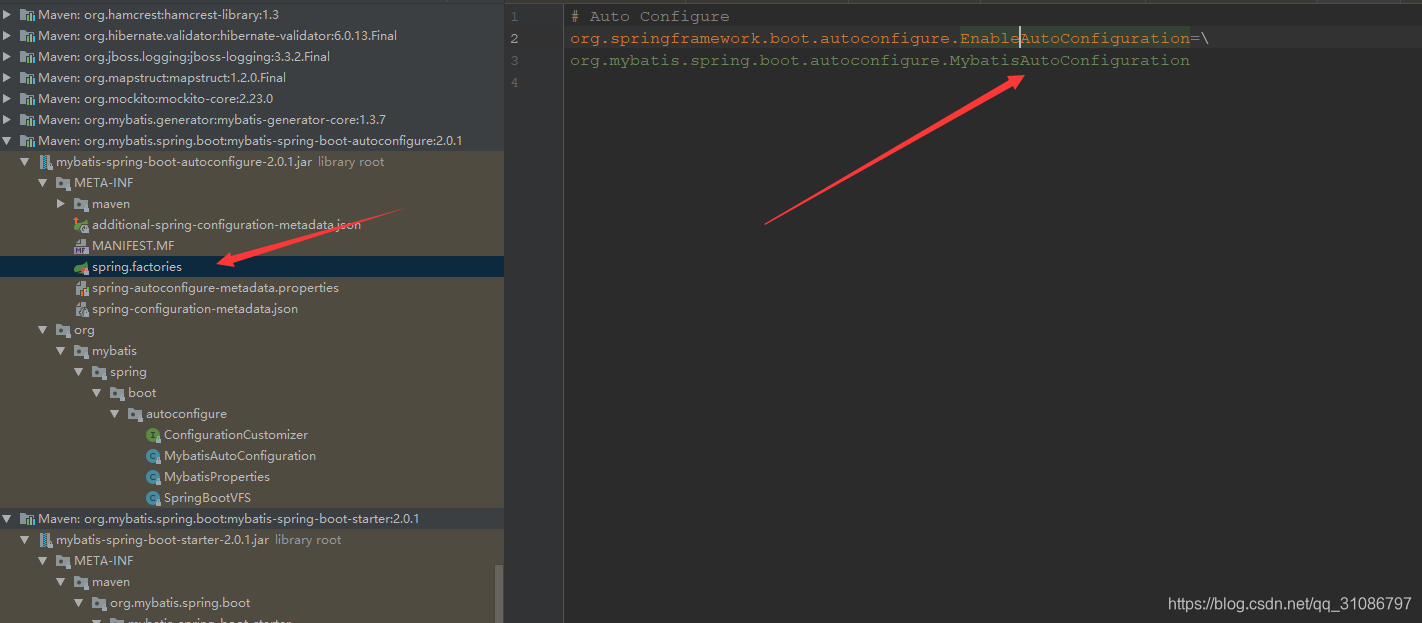Expand Maven: org.hamcrest:hamcrest-library:1.3
The image size is (1422, 623).
(7, 14)
